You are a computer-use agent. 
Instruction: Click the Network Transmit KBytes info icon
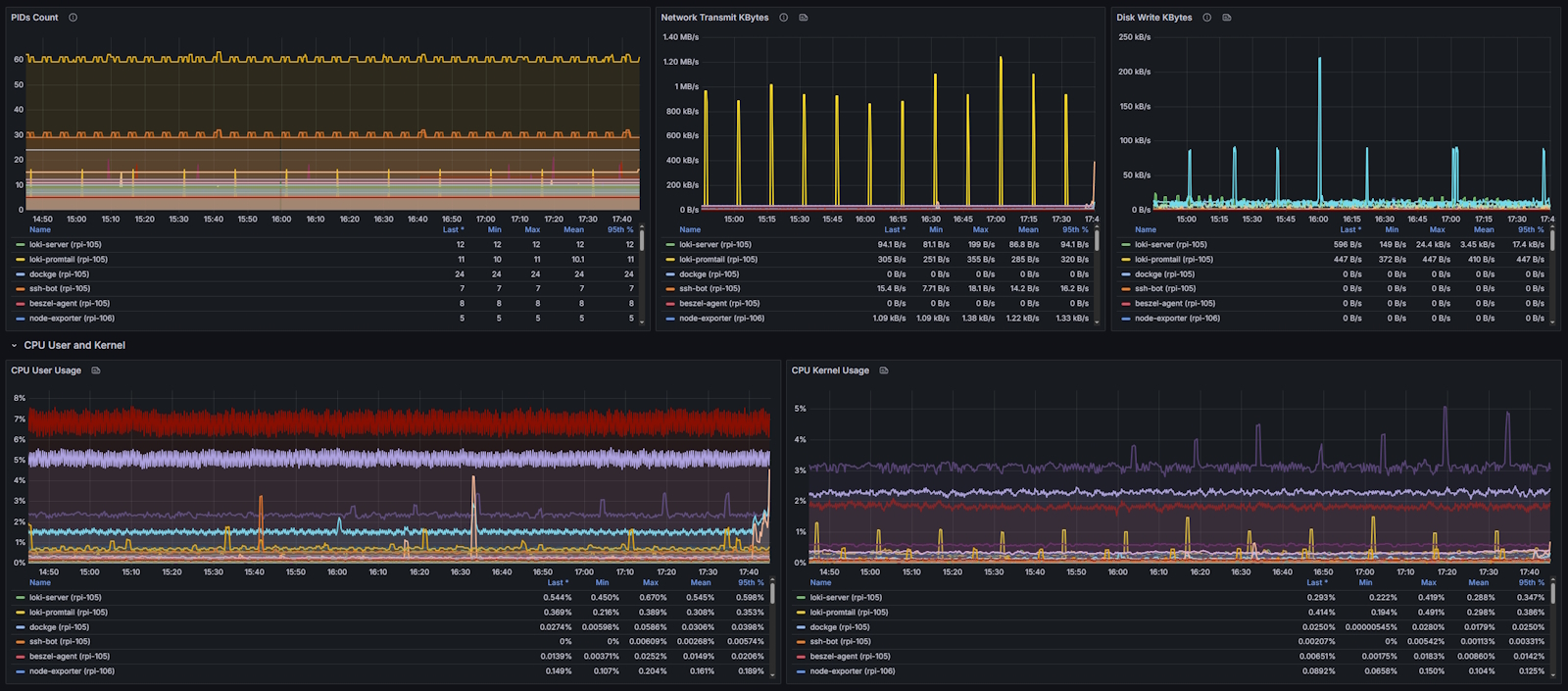(x=783, y=18)
